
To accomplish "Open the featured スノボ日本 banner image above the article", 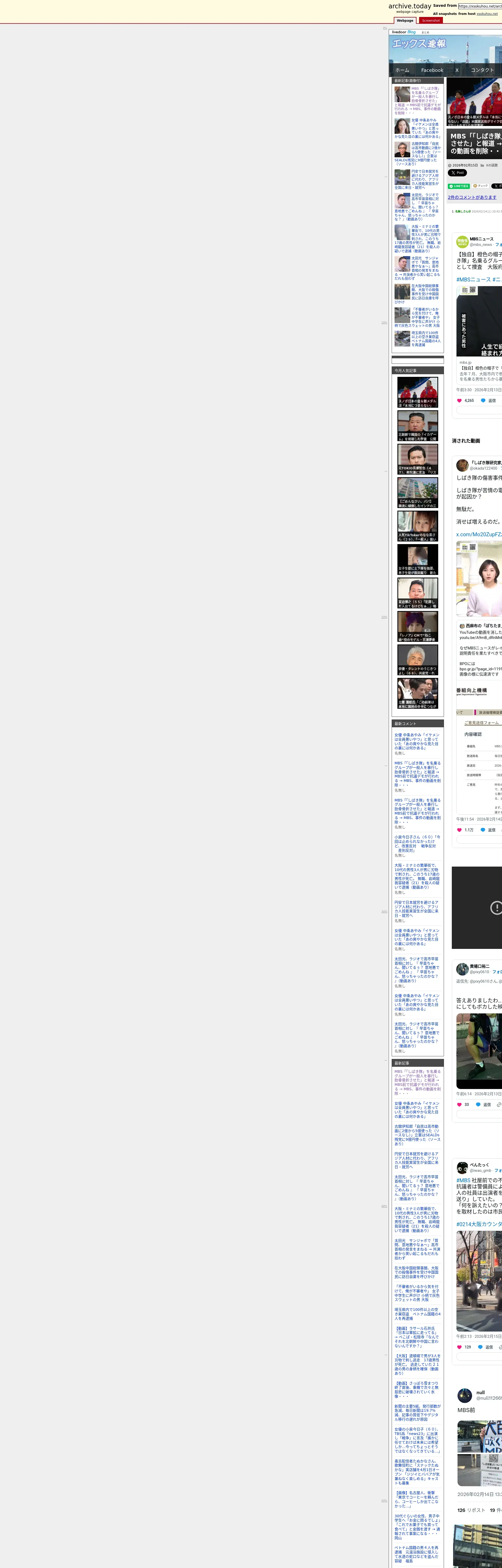I will click(475, 101).
